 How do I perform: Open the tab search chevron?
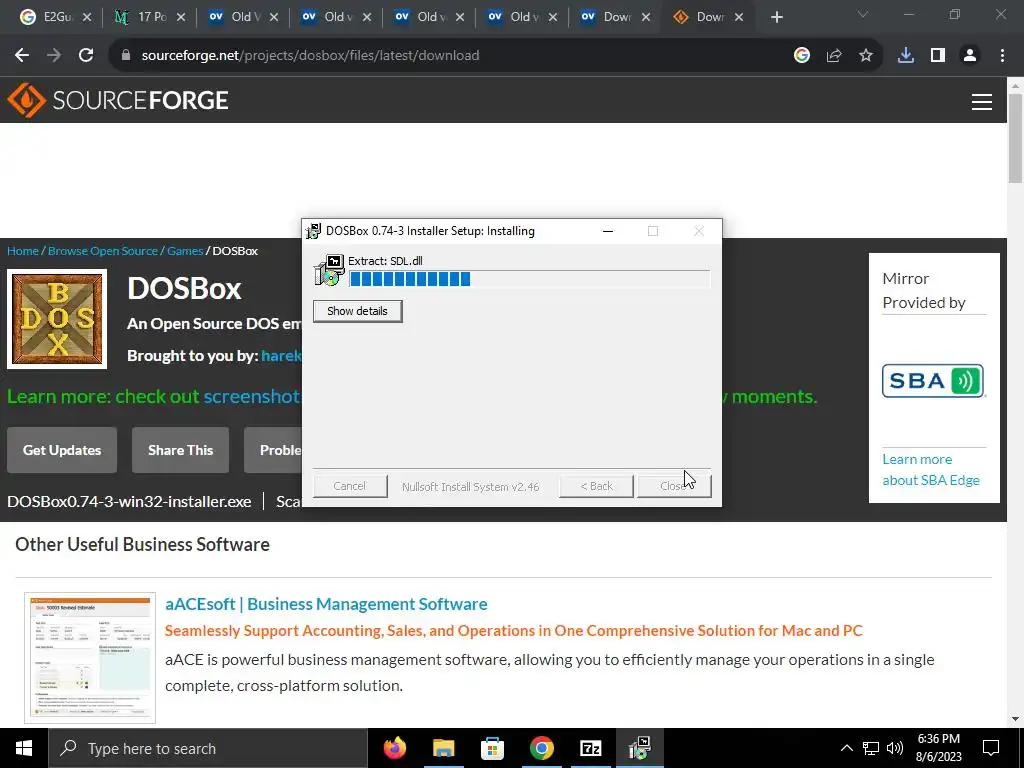(863, 14)
